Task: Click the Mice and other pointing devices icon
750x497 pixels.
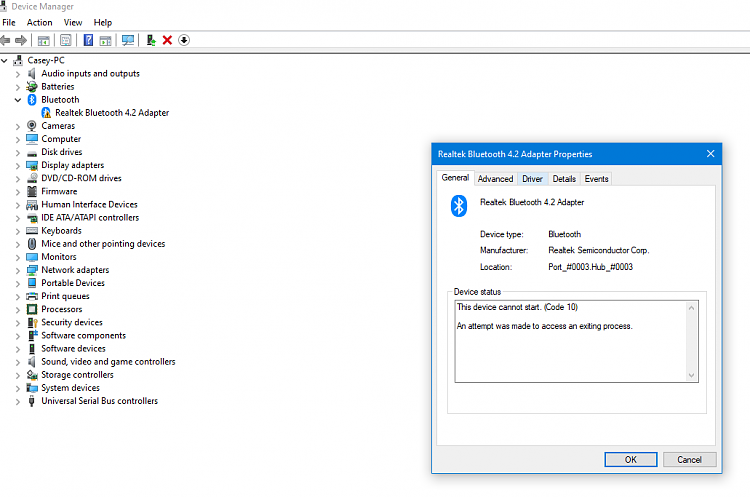Action: (32, 244)
